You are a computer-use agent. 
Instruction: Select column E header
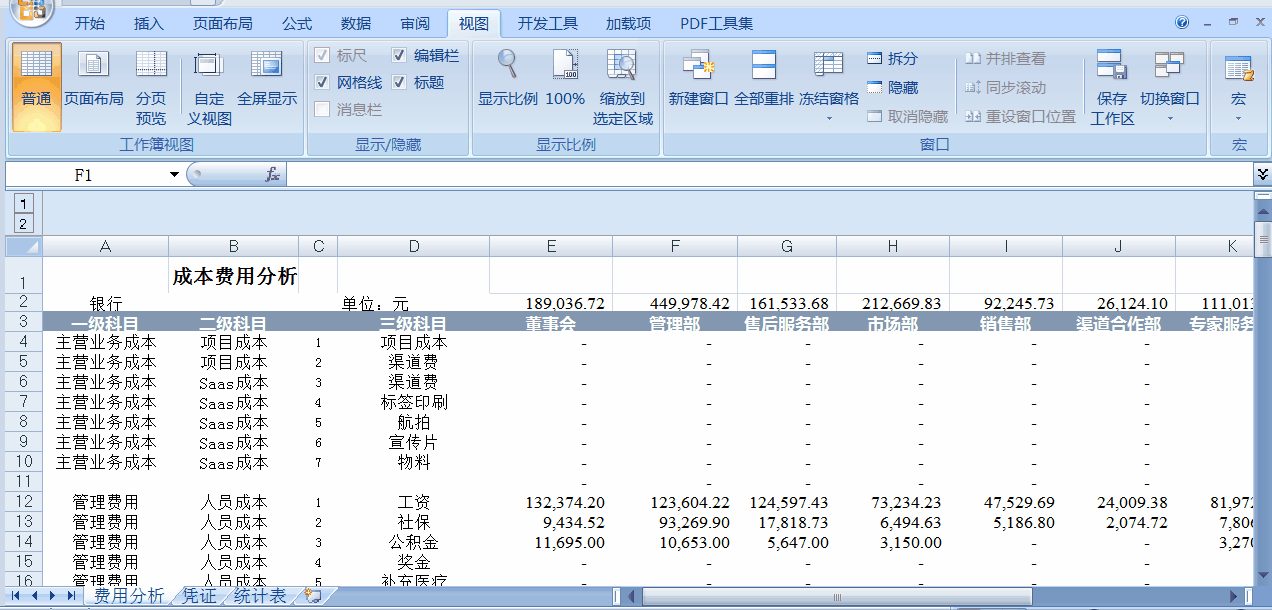pos(551,247)
